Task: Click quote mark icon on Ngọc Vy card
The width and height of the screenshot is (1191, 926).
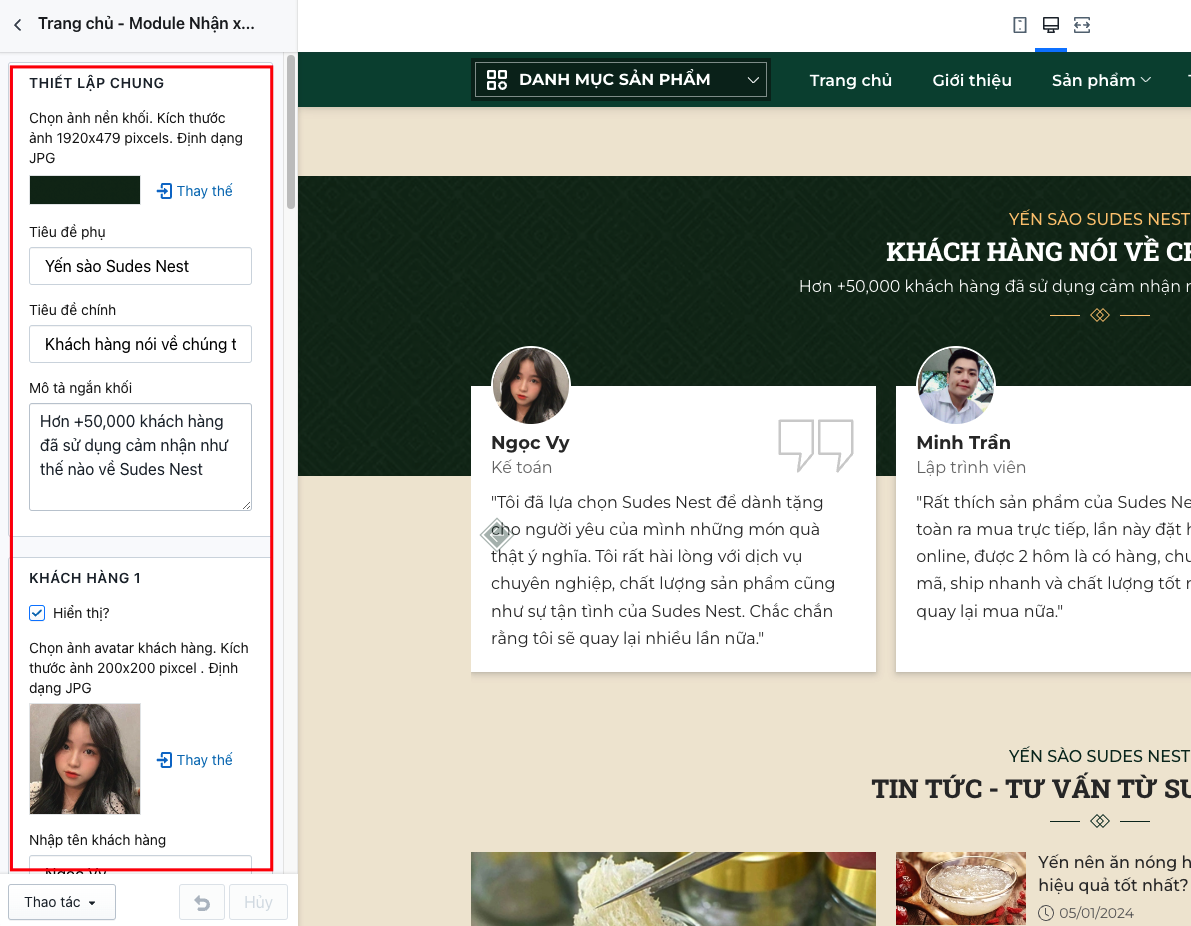Action: click(816, 445)
